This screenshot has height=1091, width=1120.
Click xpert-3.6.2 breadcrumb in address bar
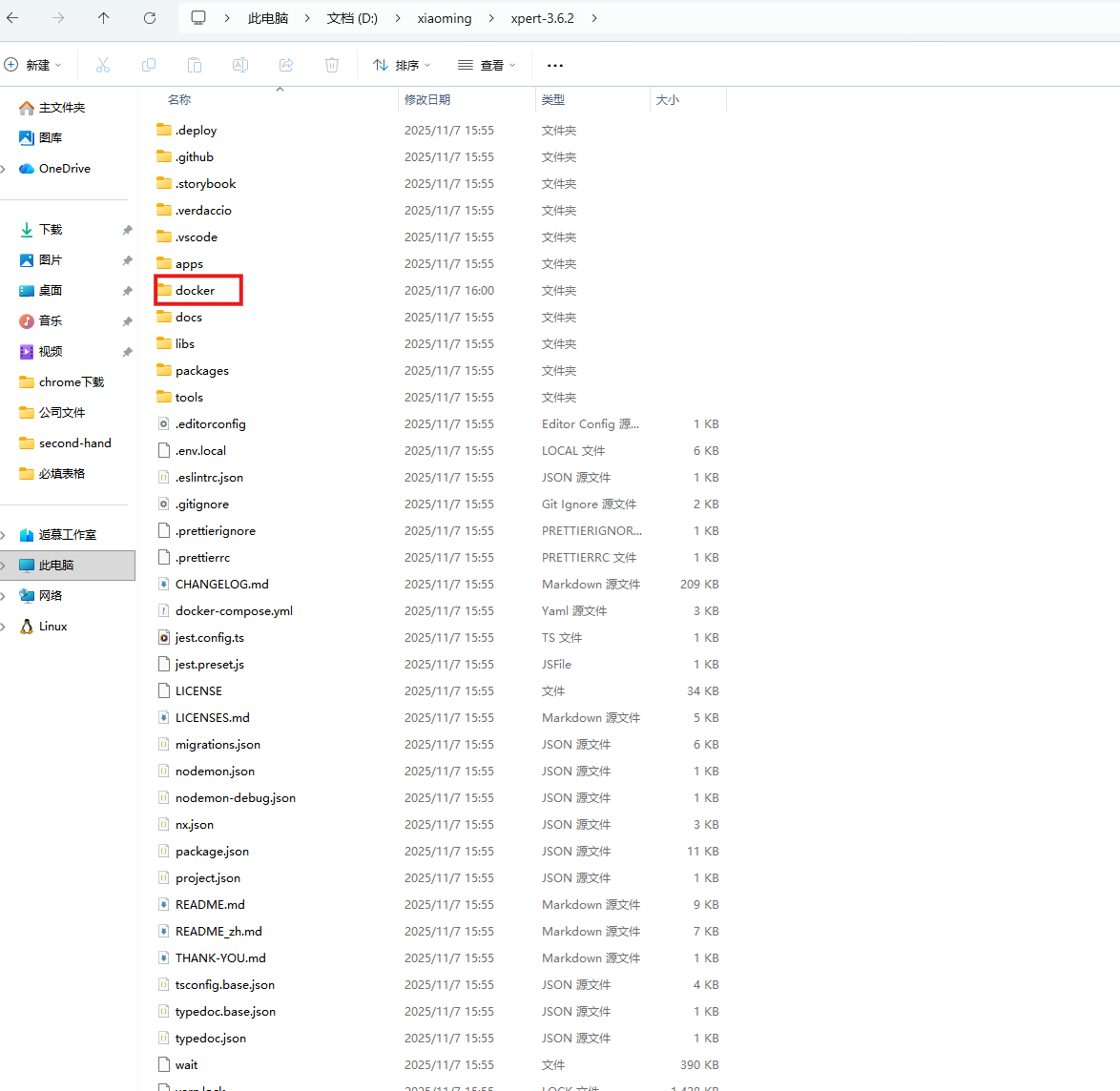542,18
